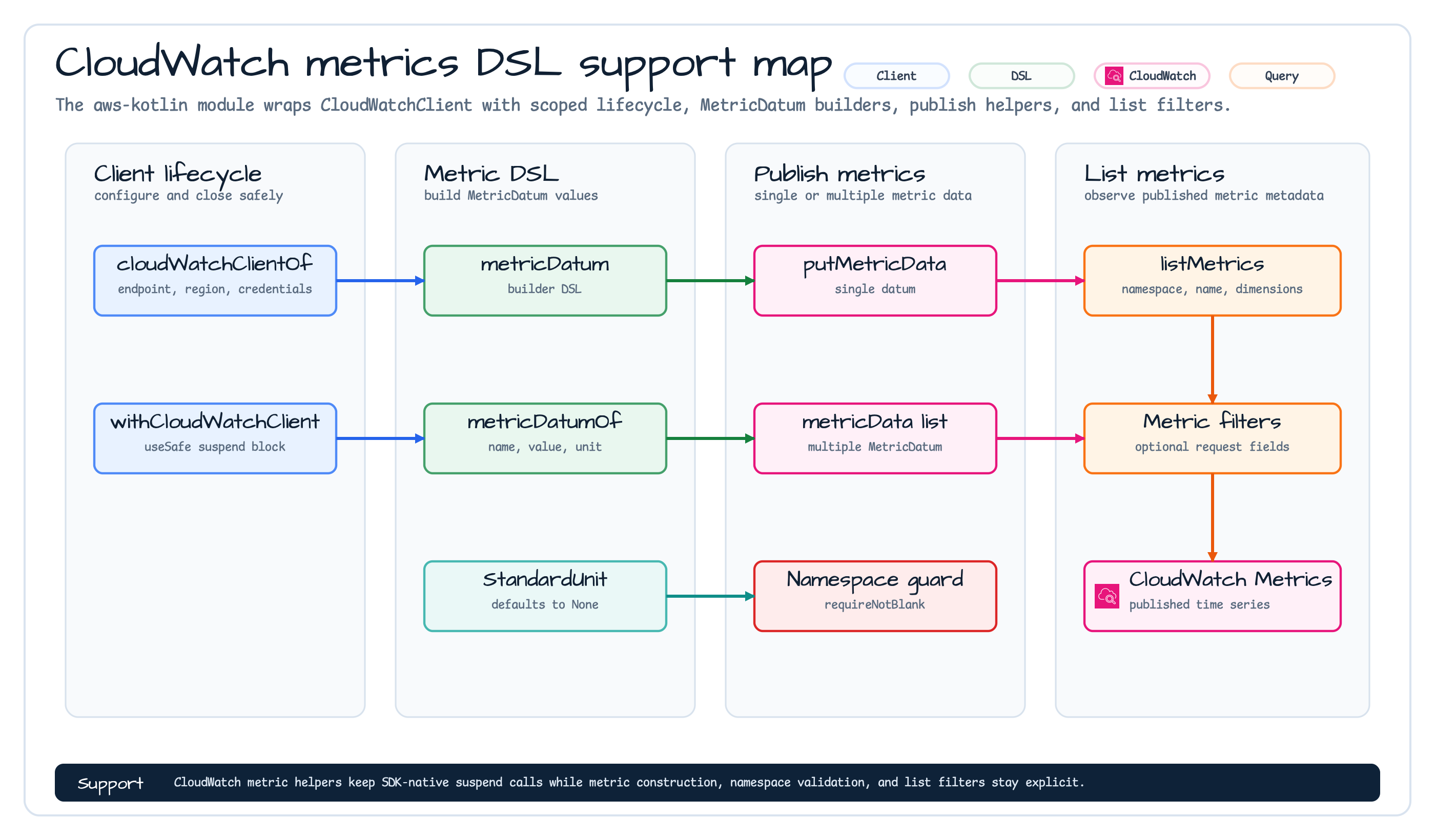
Task: Click 'defaults to None' text
Action: 545,604
